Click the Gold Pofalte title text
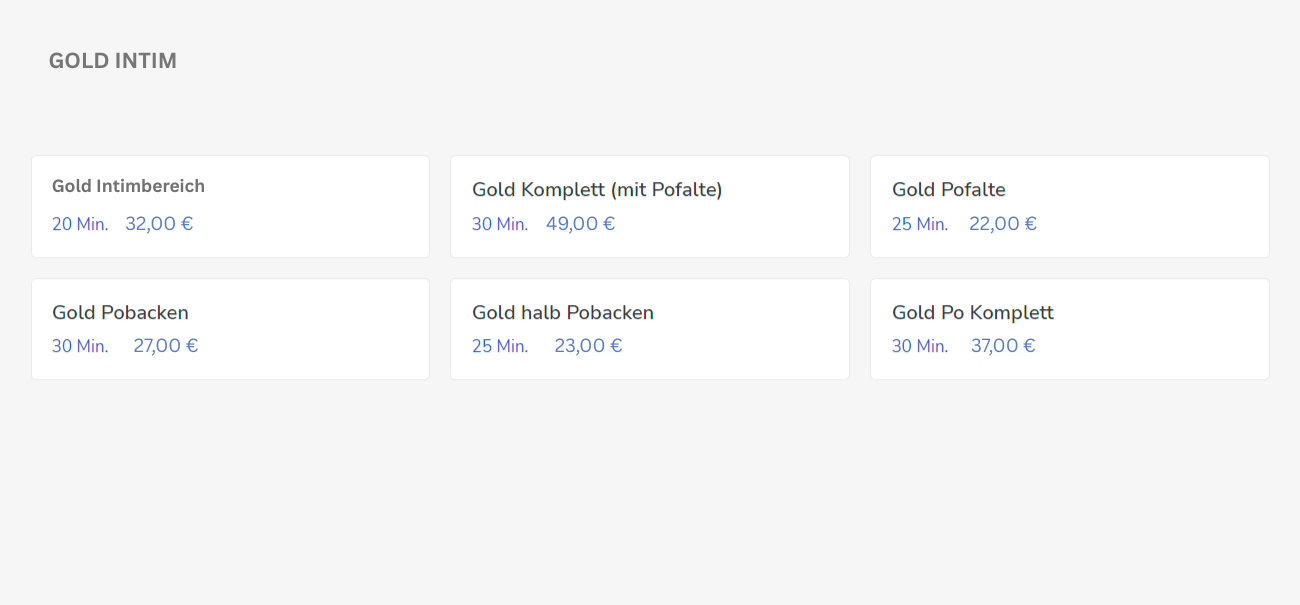This screenshot has width=1300, height=605. point(949,190)
